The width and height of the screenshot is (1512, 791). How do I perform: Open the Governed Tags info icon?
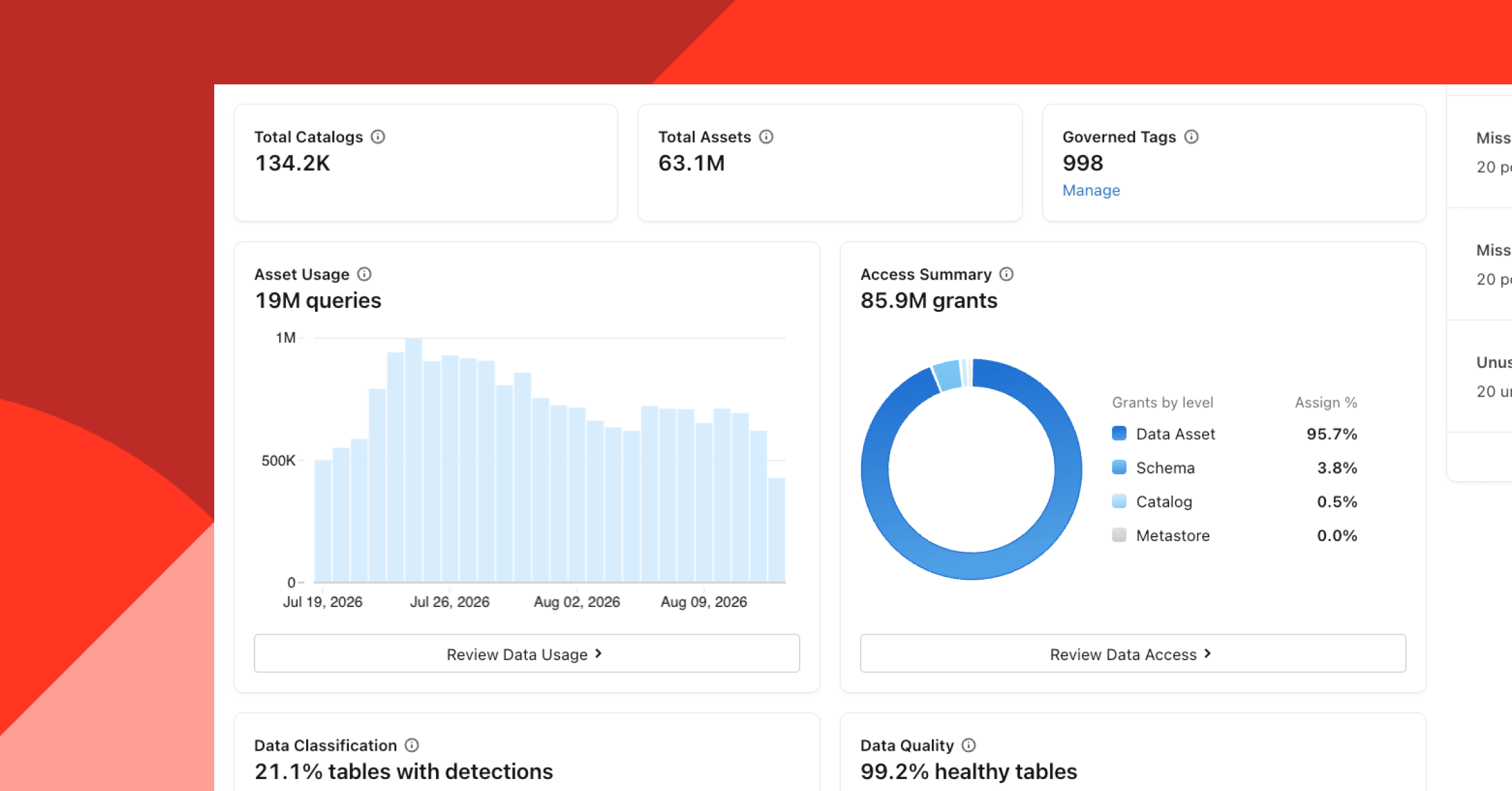pos(1191,137)
